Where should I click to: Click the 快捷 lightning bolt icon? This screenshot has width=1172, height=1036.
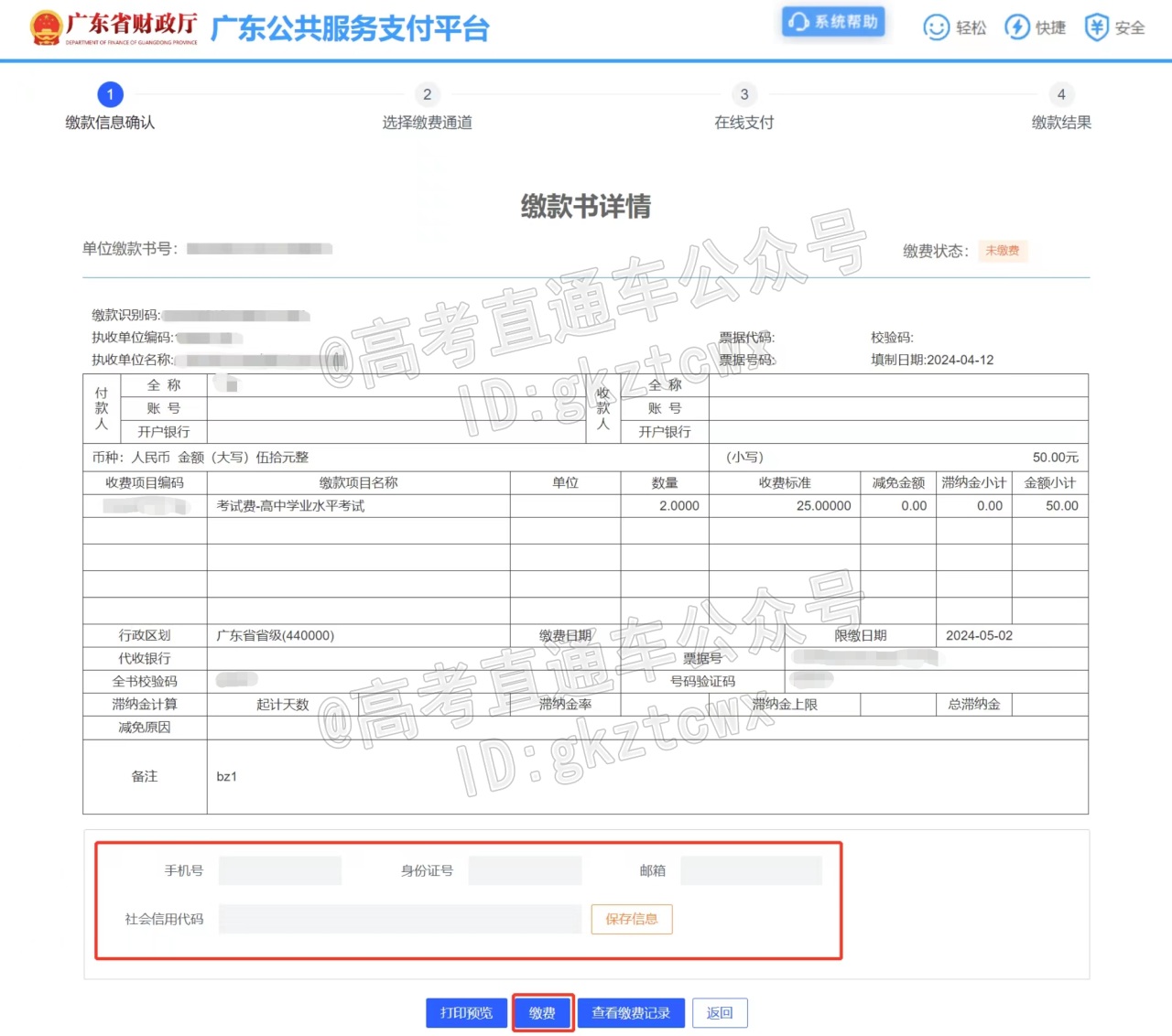(x=1017, y=27)
